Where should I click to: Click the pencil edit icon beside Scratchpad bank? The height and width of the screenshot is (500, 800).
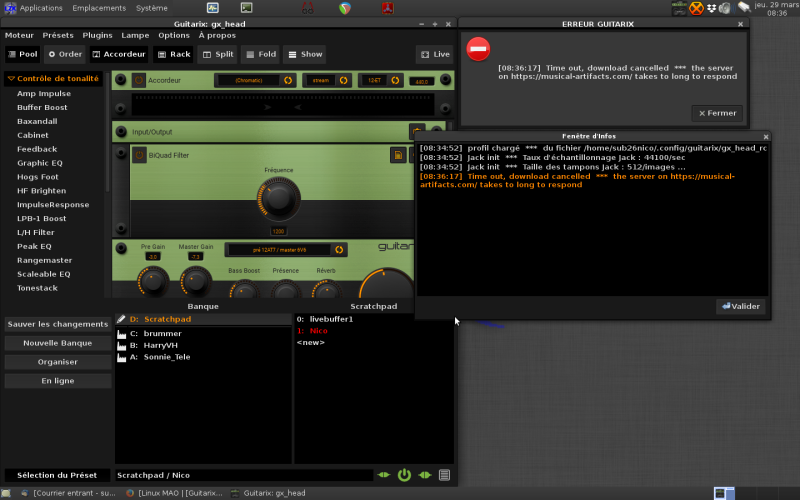[121, 319]
